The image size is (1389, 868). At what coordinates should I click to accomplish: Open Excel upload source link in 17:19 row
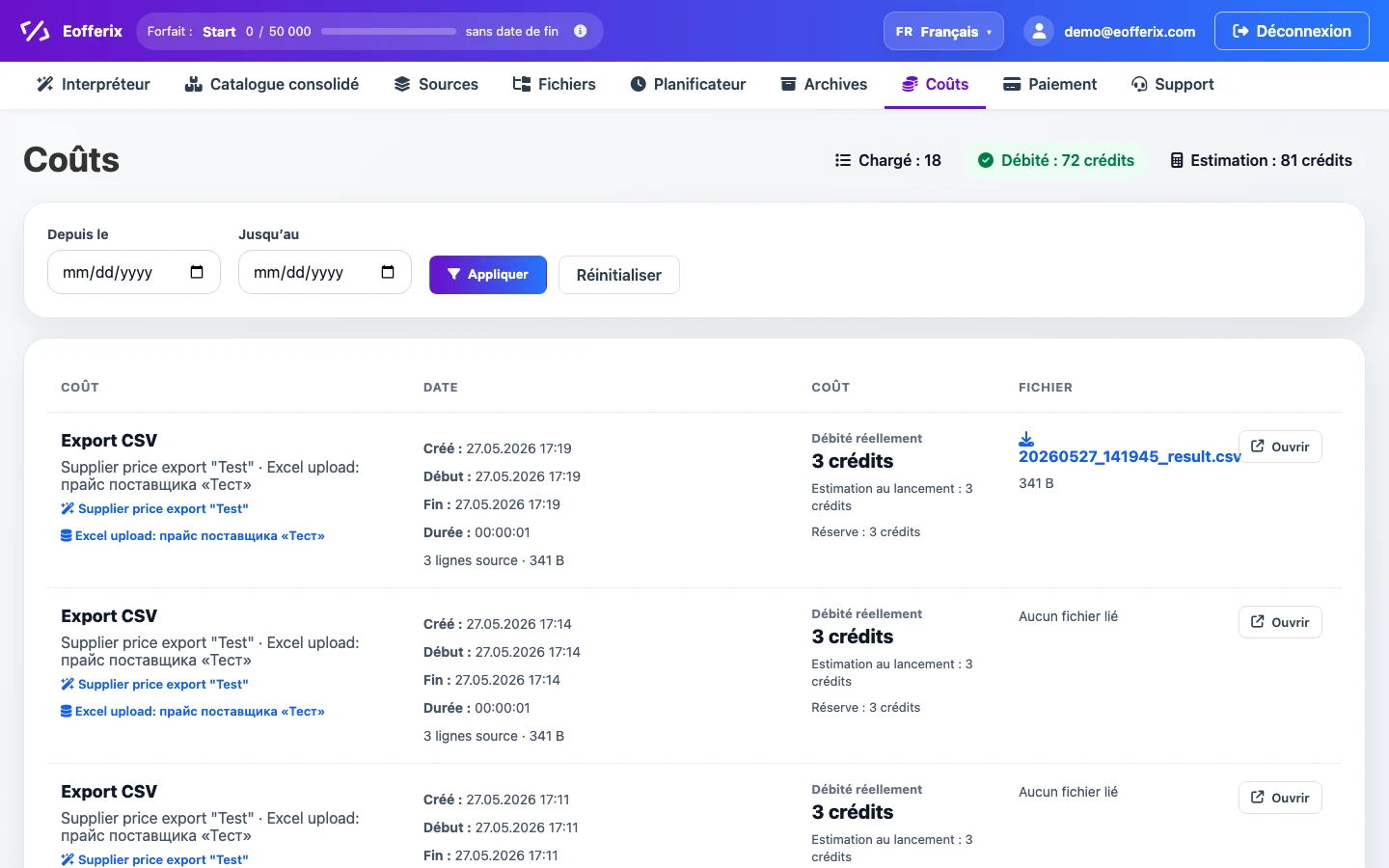[x=193, y=535]
